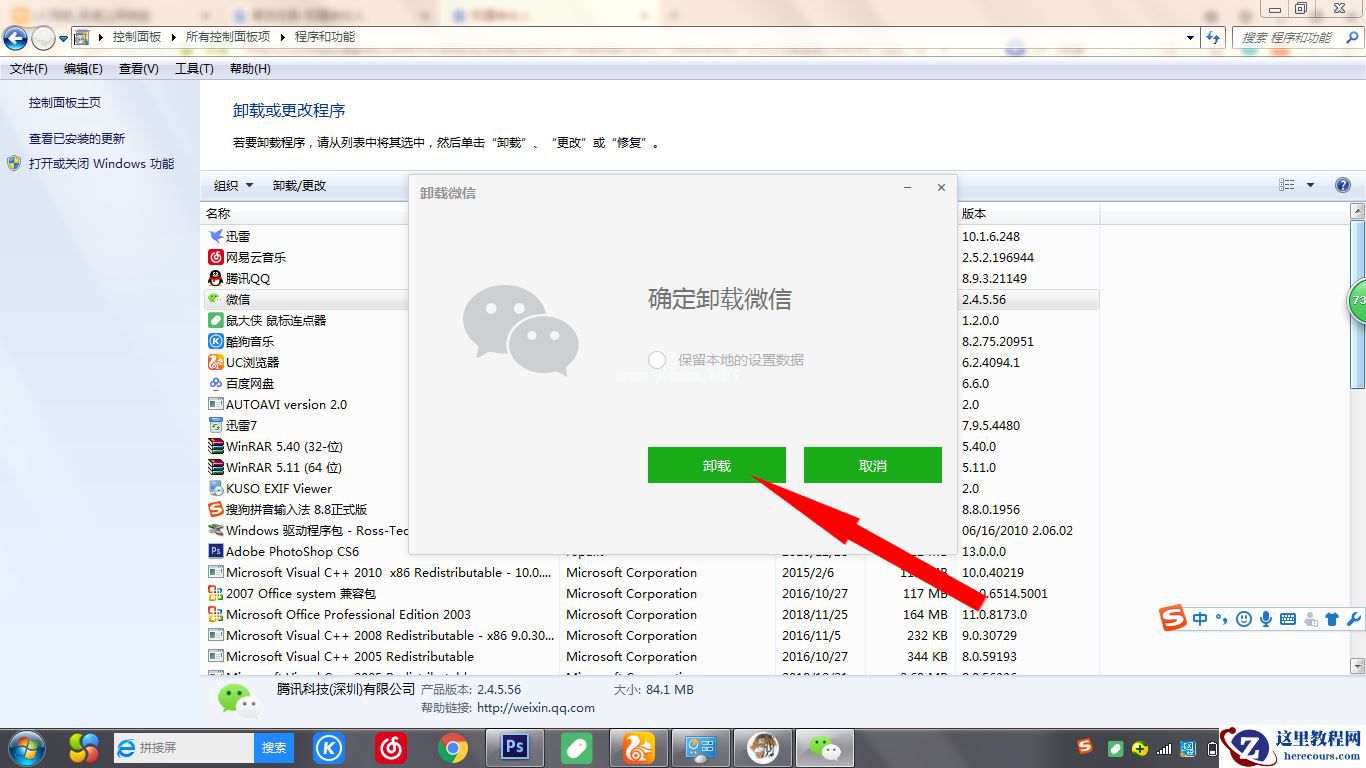The image size is (1366, 768).
Task: Click the back navigation arrow
Action: pos(15,37)
